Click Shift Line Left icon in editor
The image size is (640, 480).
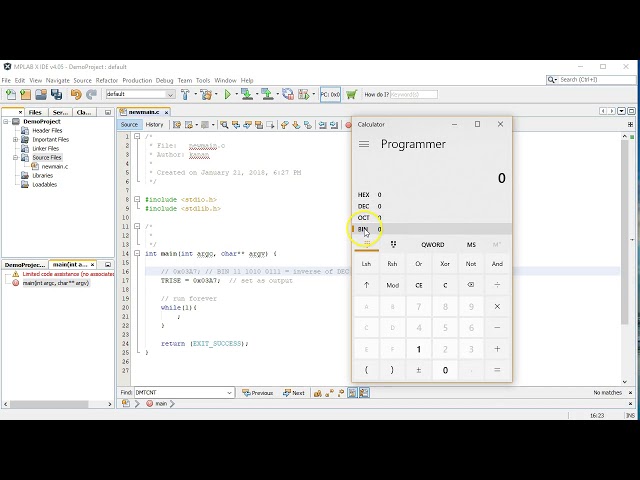322,125
